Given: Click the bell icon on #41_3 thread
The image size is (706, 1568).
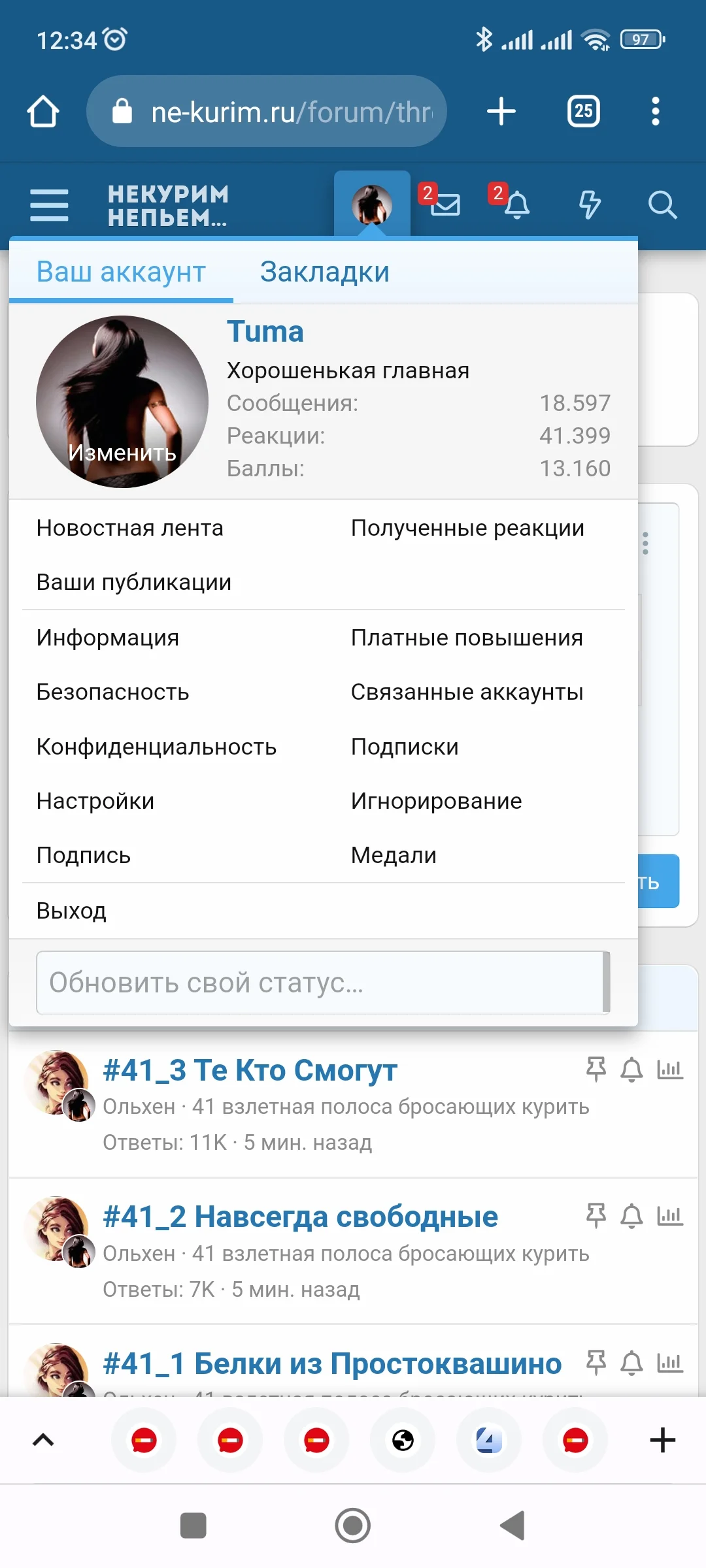Looking at the screenshot, I should pos(631,1070).
